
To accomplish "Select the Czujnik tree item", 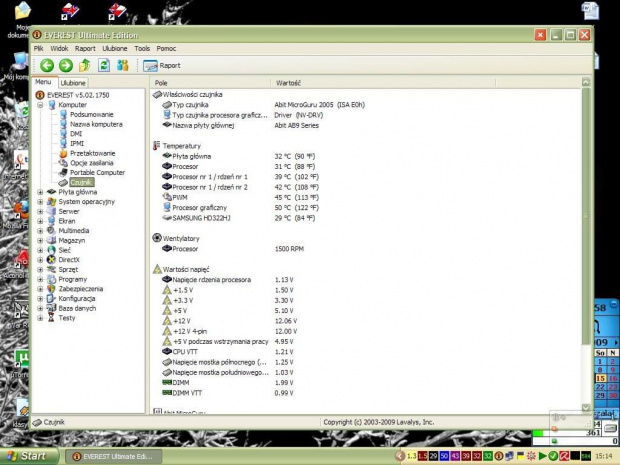I will click(x=81, y=182).
